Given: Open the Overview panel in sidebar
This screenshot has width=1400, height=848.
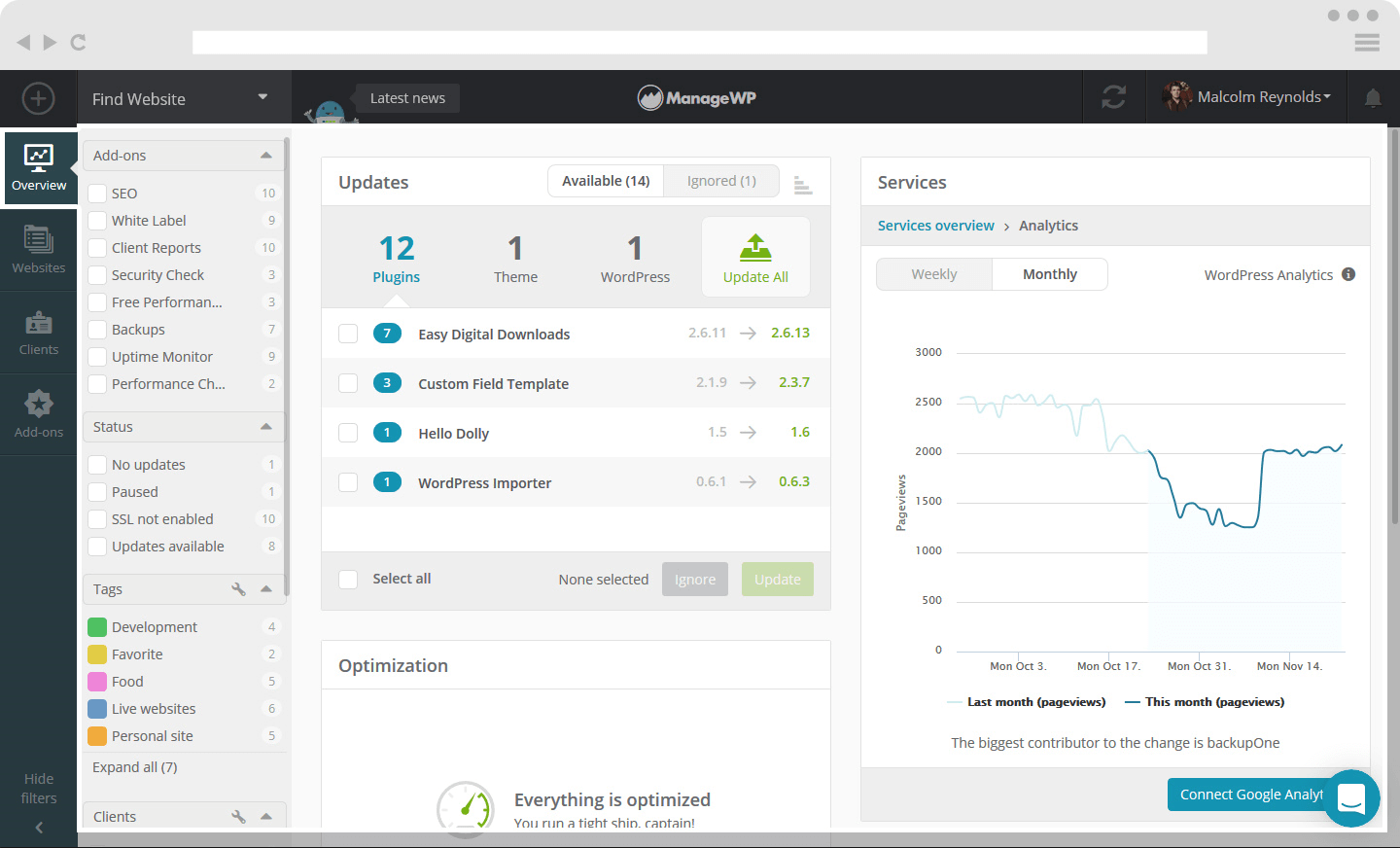Looking at the screenshot, I should pyautogui.click(x=39, y=168).
